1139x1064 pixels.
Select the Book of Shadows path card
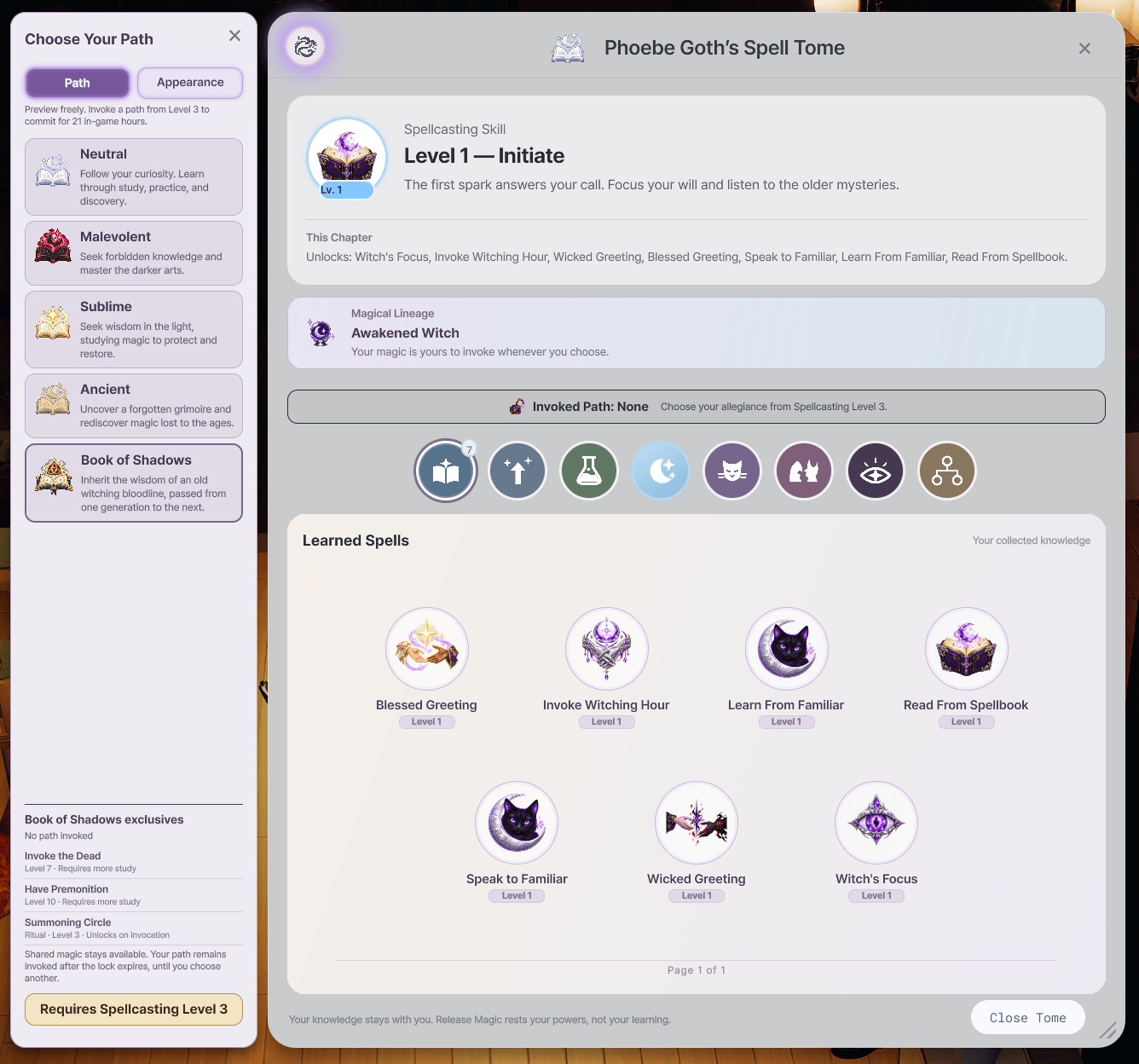[134, 483]
